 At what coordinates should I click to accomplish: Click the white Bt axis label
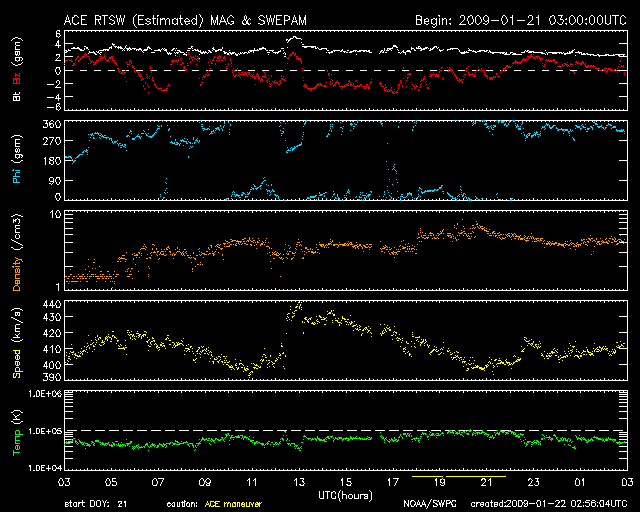point(17,96)
